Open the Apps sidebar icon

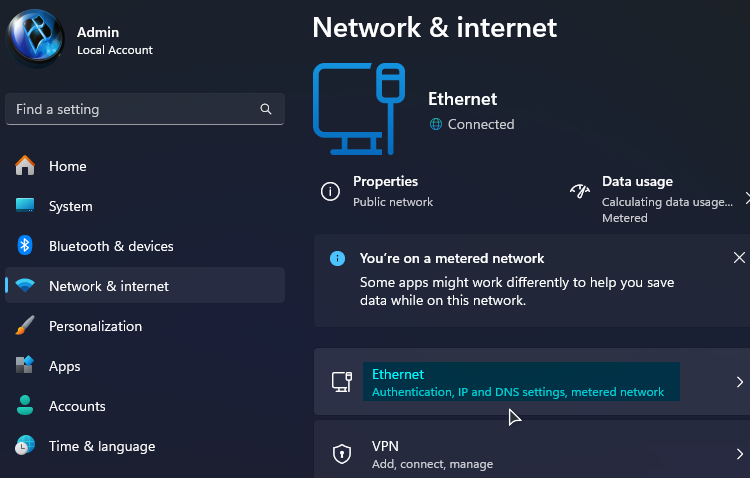(25, 365)
